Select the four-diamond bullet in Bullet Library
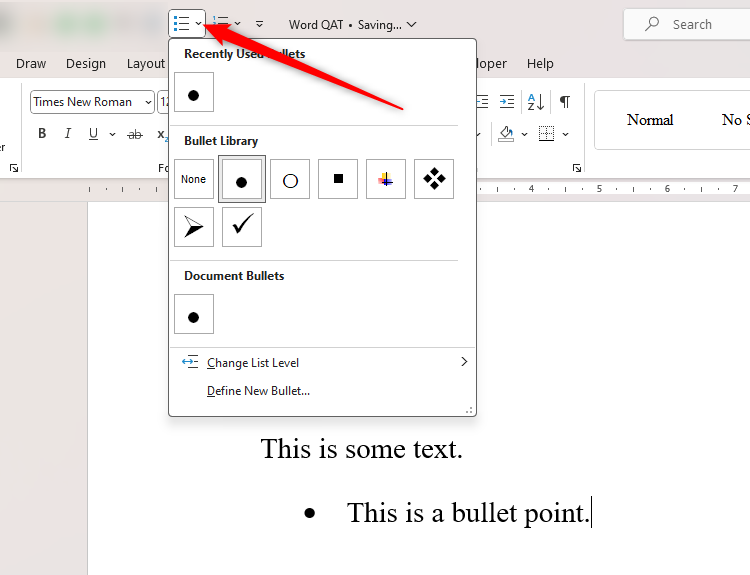This screenshot has width=750, height=575. click(x=434, y=179)
